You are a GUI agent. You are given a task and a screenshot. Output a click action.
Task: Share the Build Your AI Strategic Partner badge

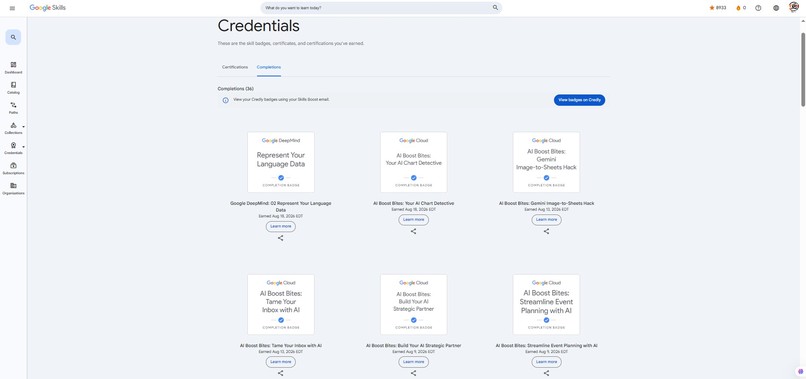pyautogui.click(x=413, y=373)
